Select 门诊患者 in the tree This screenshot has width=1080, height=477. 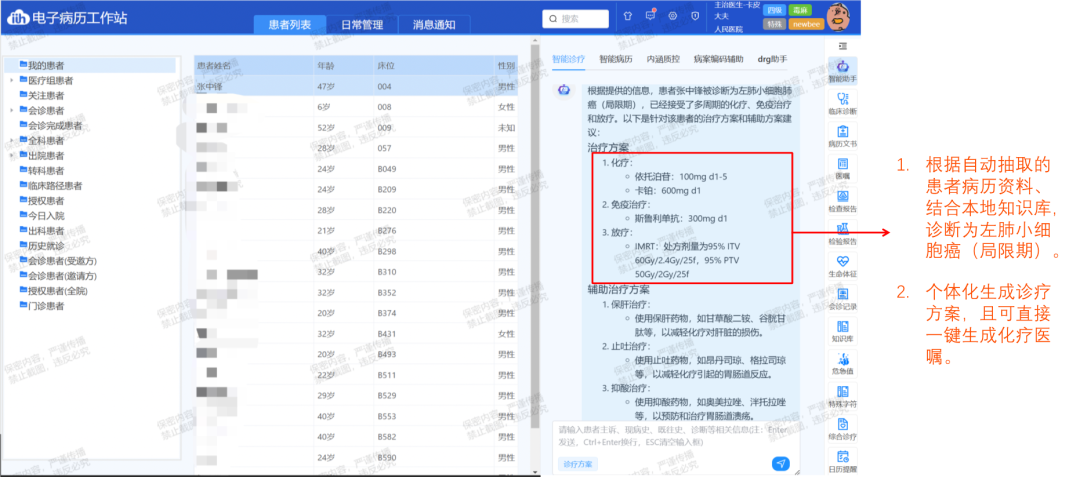coord(46,306)
